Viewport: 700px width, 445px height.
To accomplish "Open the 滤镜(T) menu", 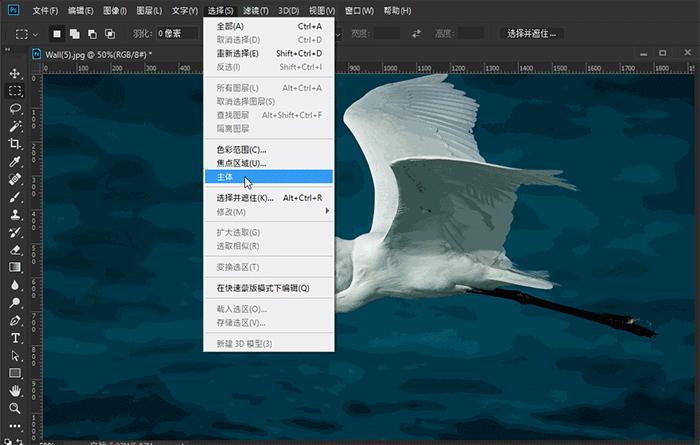I will (256, 10).
